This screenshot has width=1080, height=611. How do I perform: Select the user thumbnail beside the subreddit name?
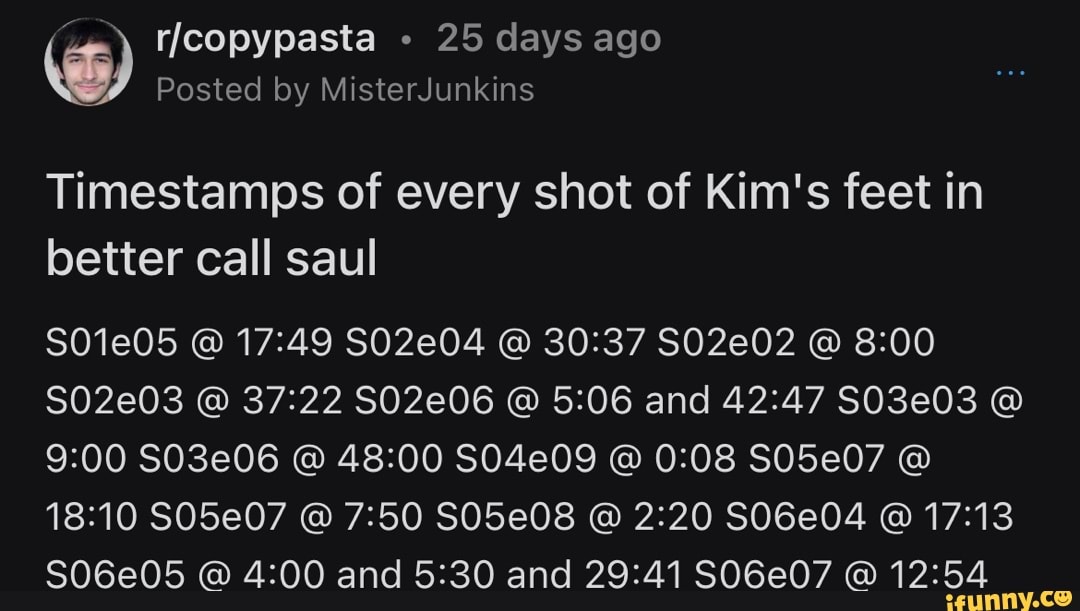[90, 60]
